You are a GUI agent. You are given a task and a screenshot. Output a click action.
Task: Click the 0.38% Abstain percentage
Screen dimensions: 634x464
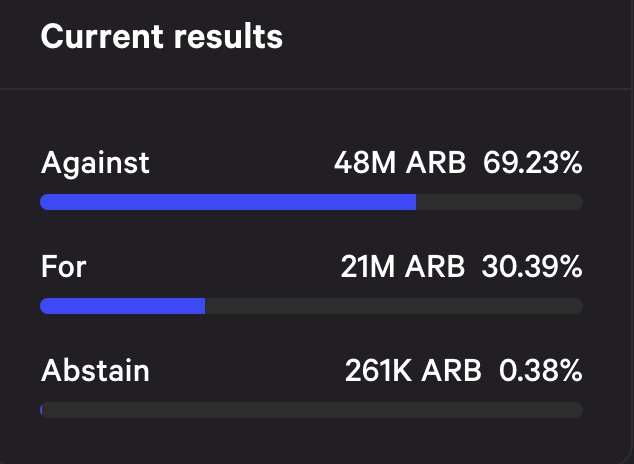[x=540, y=371]
